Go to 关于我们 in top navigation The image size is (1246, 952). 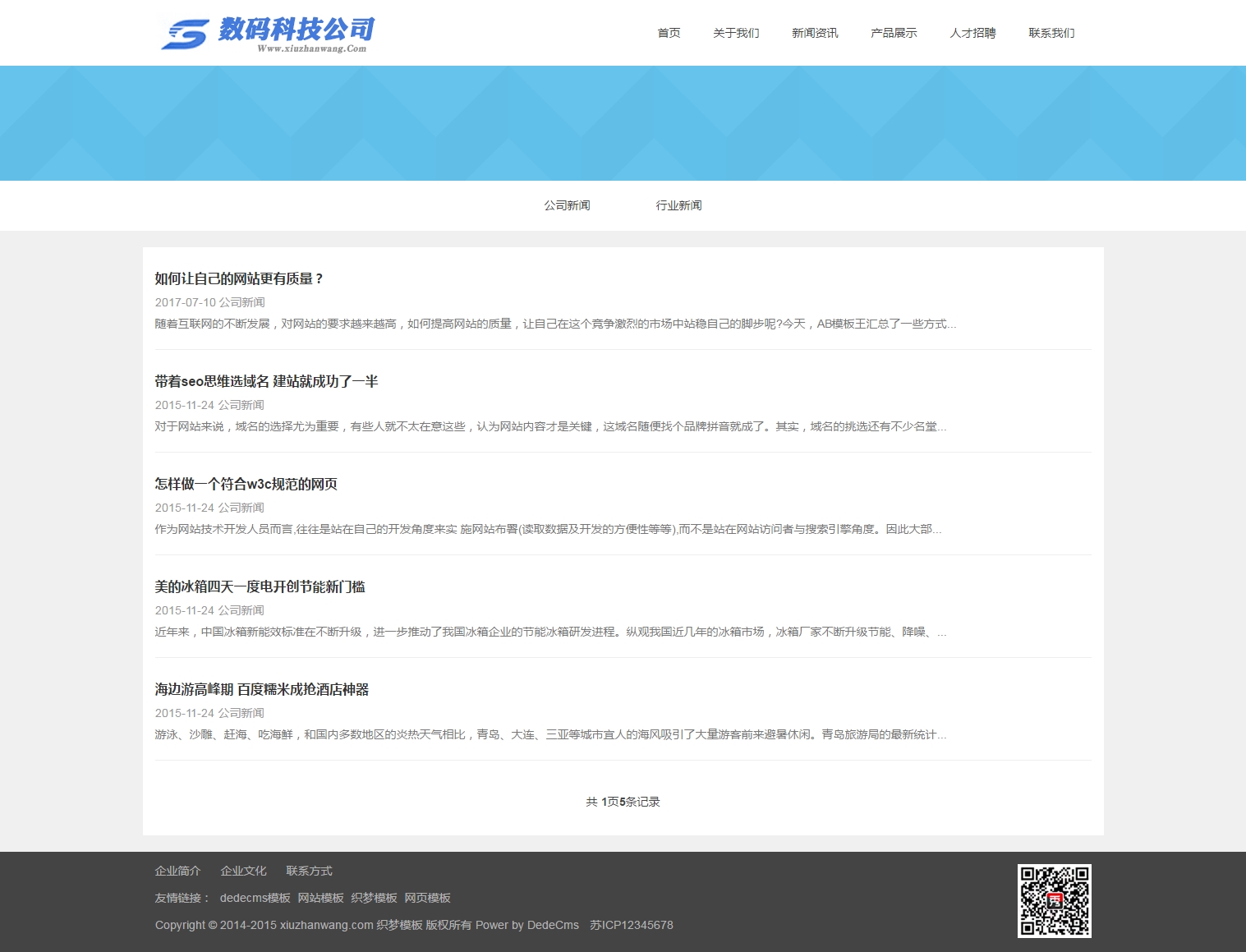pyautogui.click(x=736, y=33)
